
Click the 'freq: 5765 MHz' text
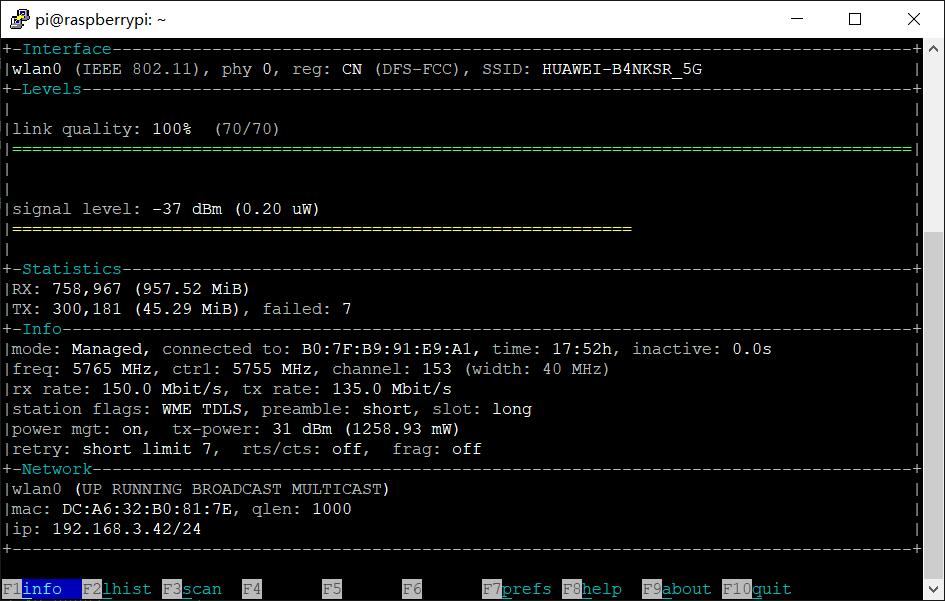(x=82, y=369)
